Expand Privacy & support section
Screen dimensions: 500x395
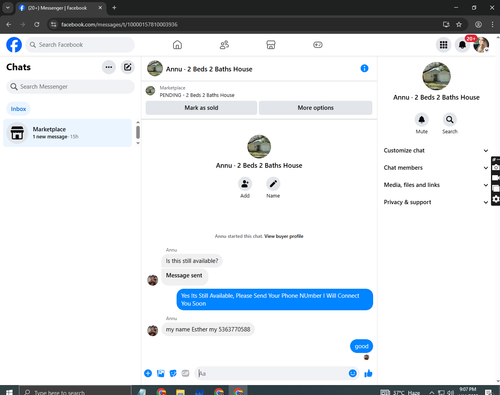pyautogui.click(x=436, y=202)
